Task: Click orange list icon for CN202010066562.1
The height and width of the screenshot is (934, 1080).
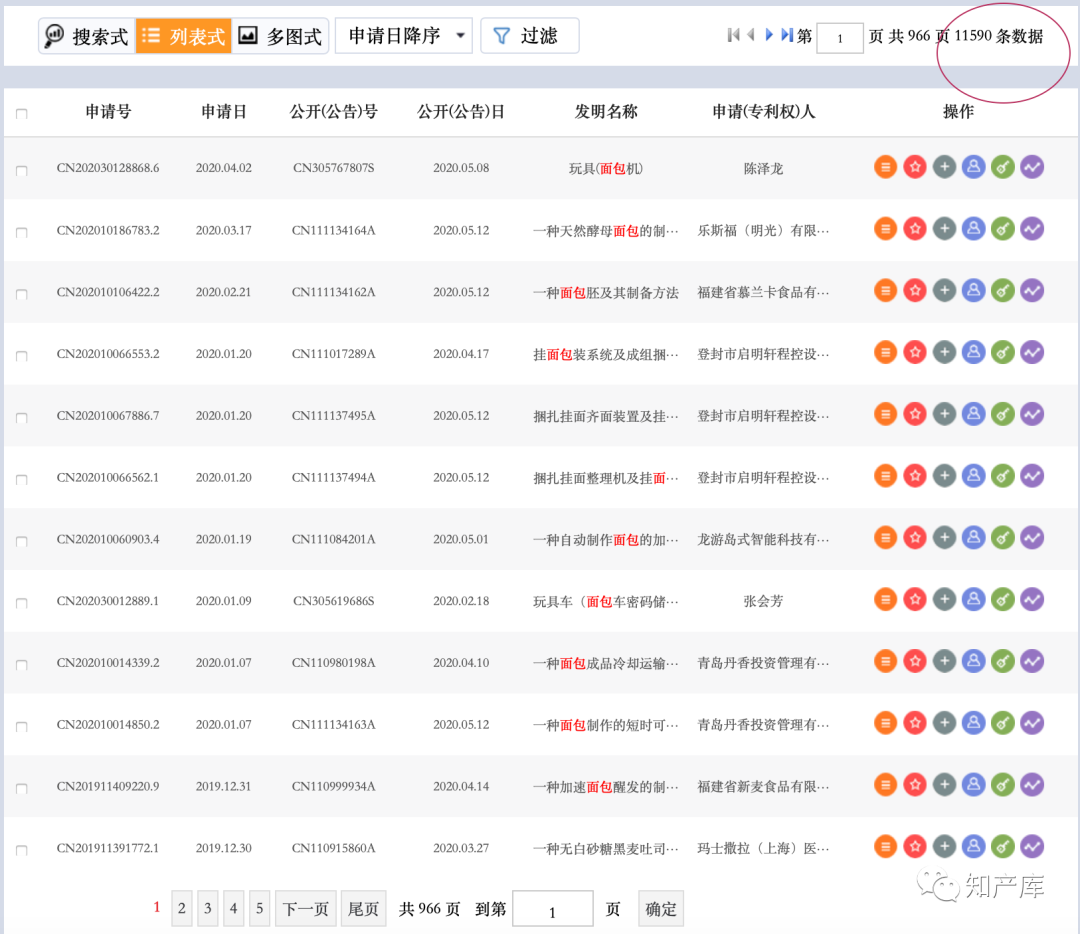Action: click(885, 476)
